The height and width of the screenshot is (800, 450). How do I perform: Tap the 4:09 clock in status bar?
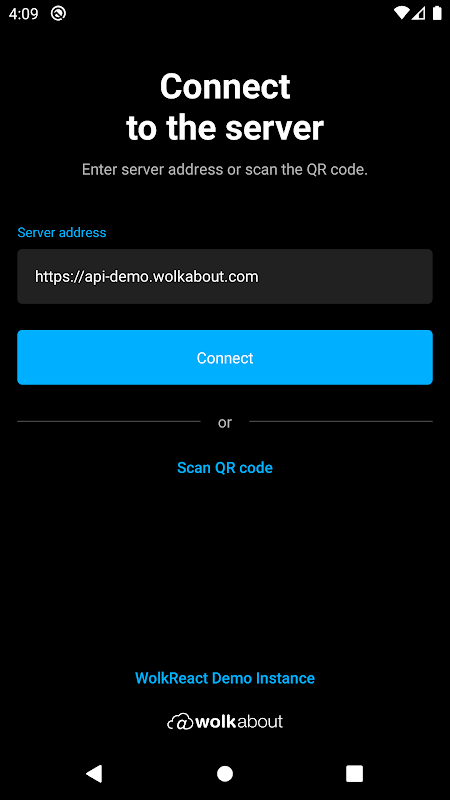(23, 14)
